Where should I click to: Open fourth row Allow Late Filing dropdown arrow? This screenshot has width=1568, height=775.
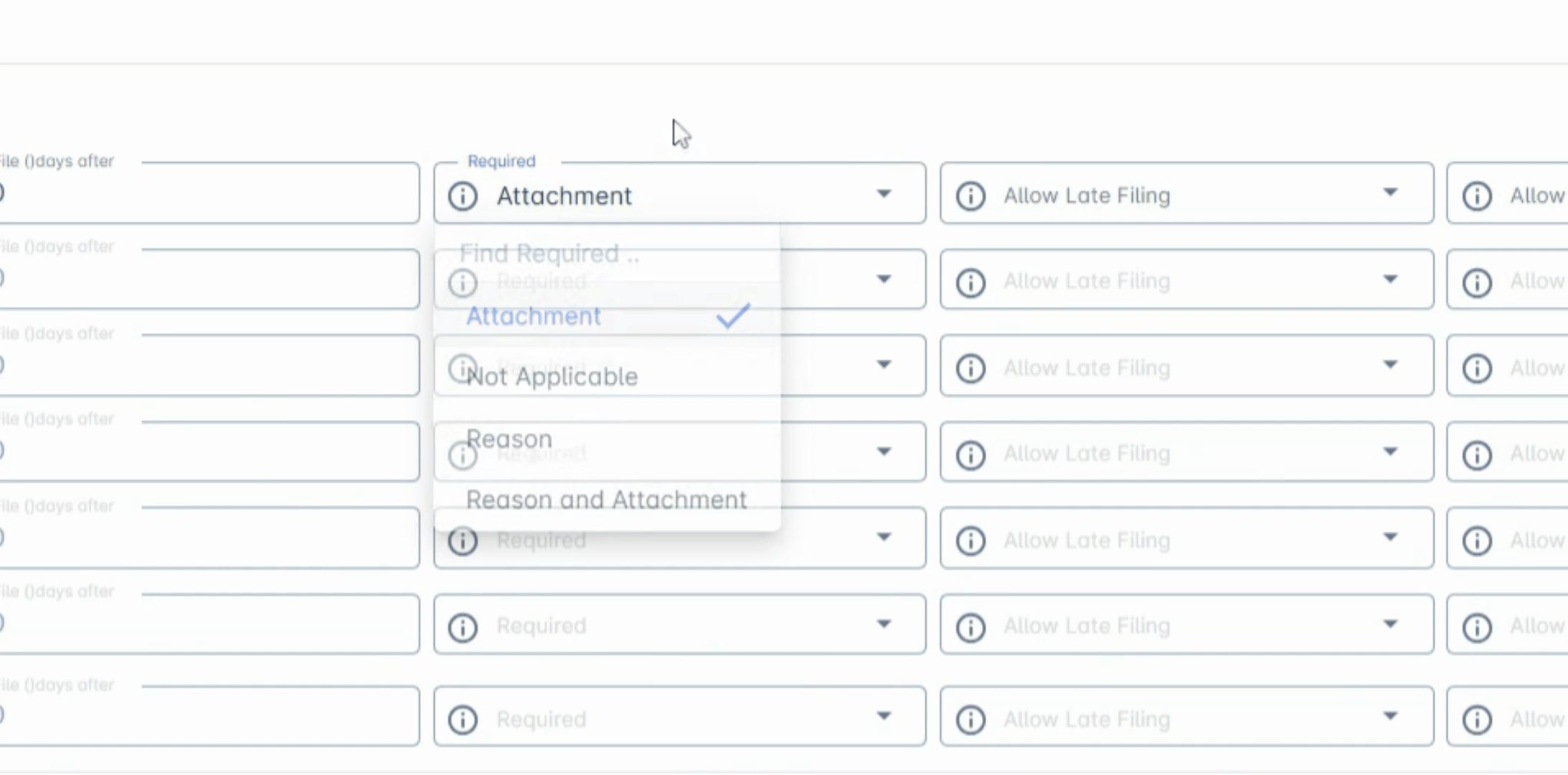click(x=1390, y=451)
